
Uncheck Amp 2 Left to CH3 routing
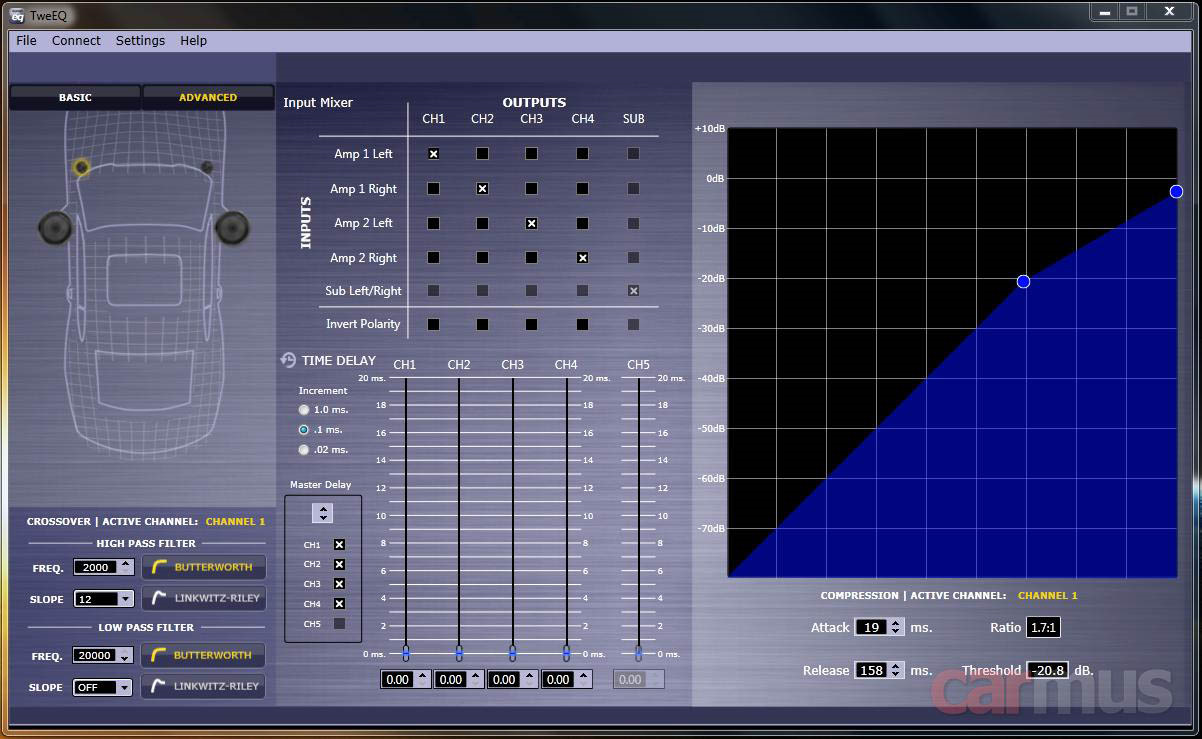pos(531,223)
